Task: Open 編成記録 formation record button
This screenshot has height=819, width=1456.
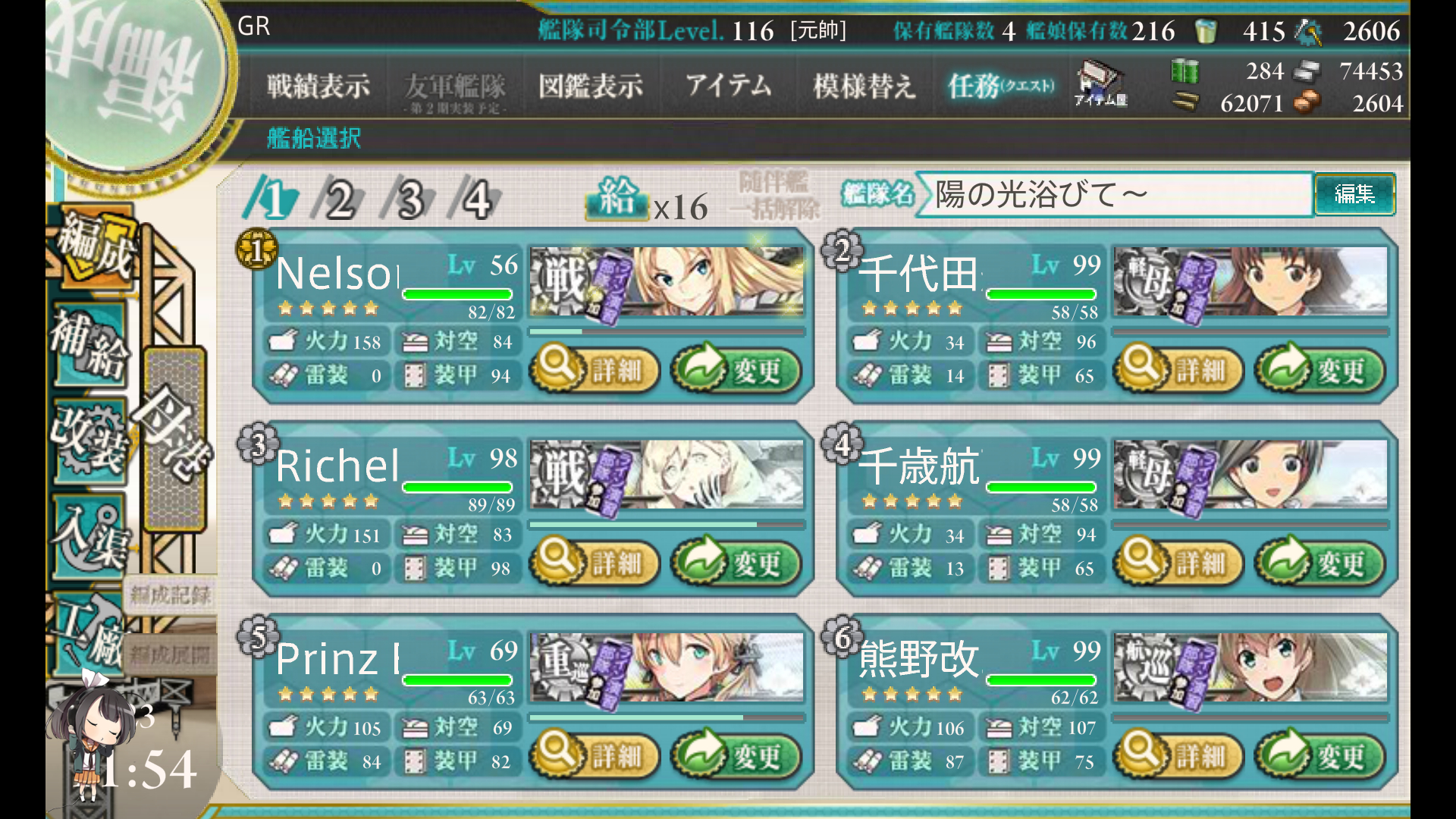Action: tap(170, 595)
